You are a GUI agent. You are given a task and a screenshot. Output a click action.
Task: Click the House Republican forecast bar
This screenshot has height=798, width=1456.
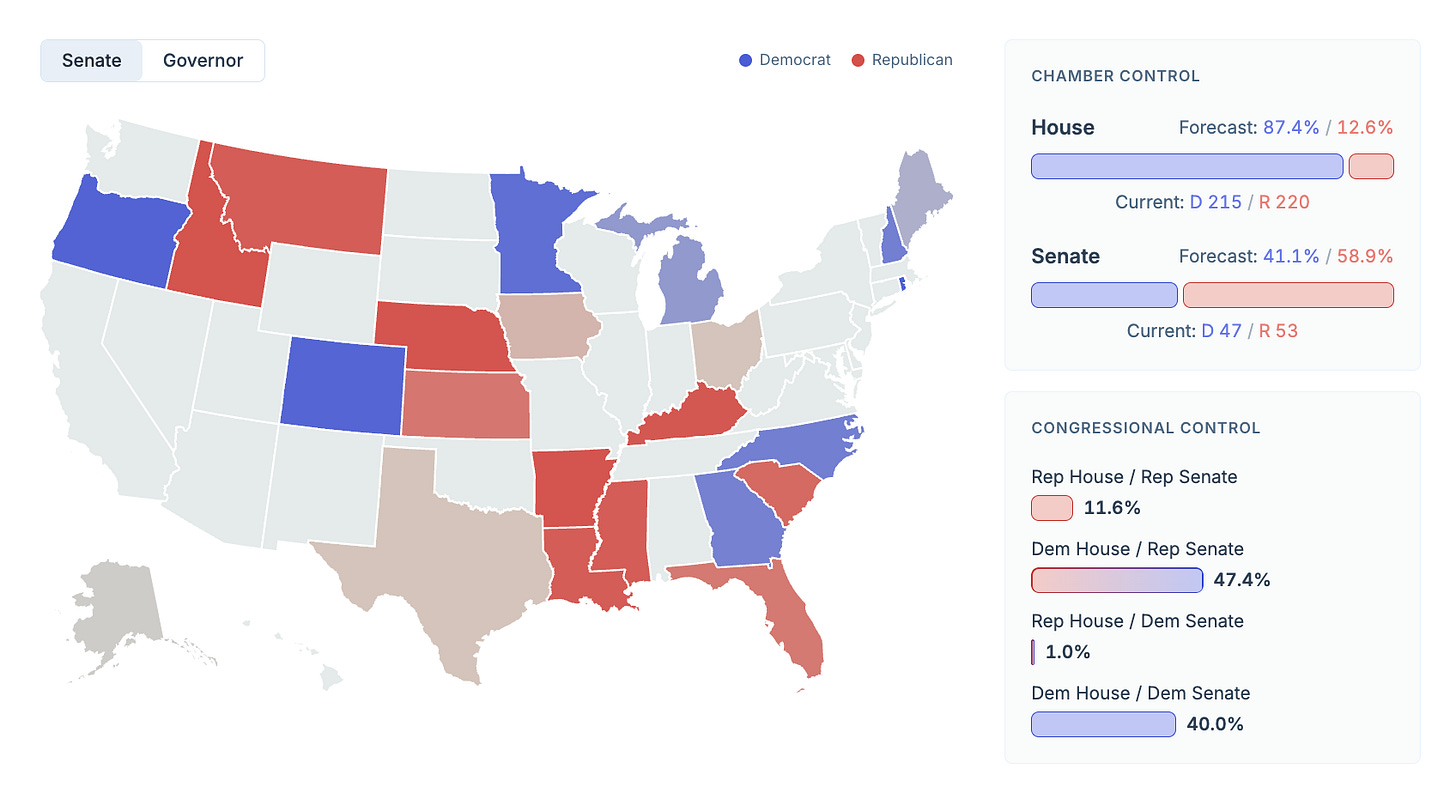point(1371,167)
